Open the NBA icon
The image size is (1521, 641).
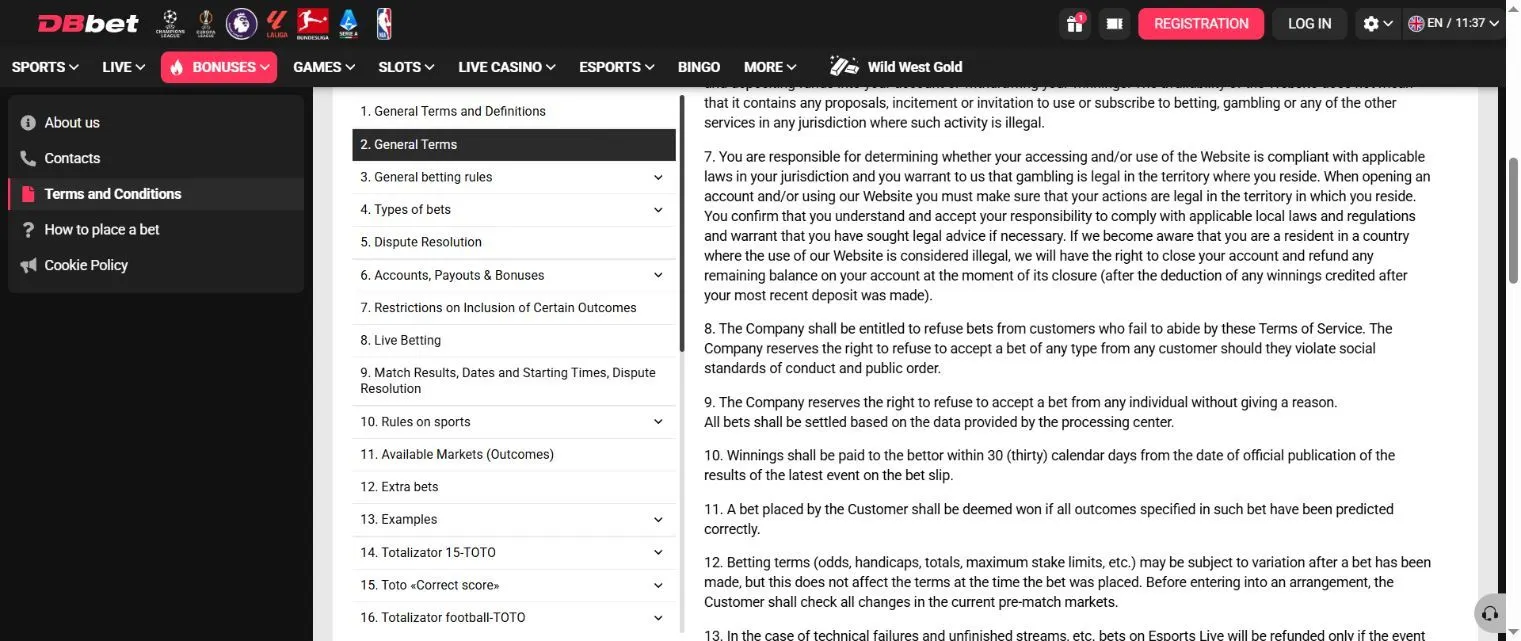tap(384, 23)
